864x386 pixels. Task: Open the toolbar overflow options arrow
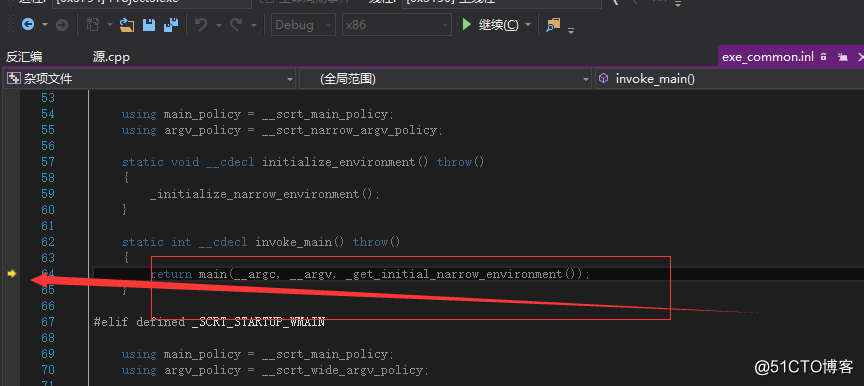pyautogui.click(x=571, y=30)
